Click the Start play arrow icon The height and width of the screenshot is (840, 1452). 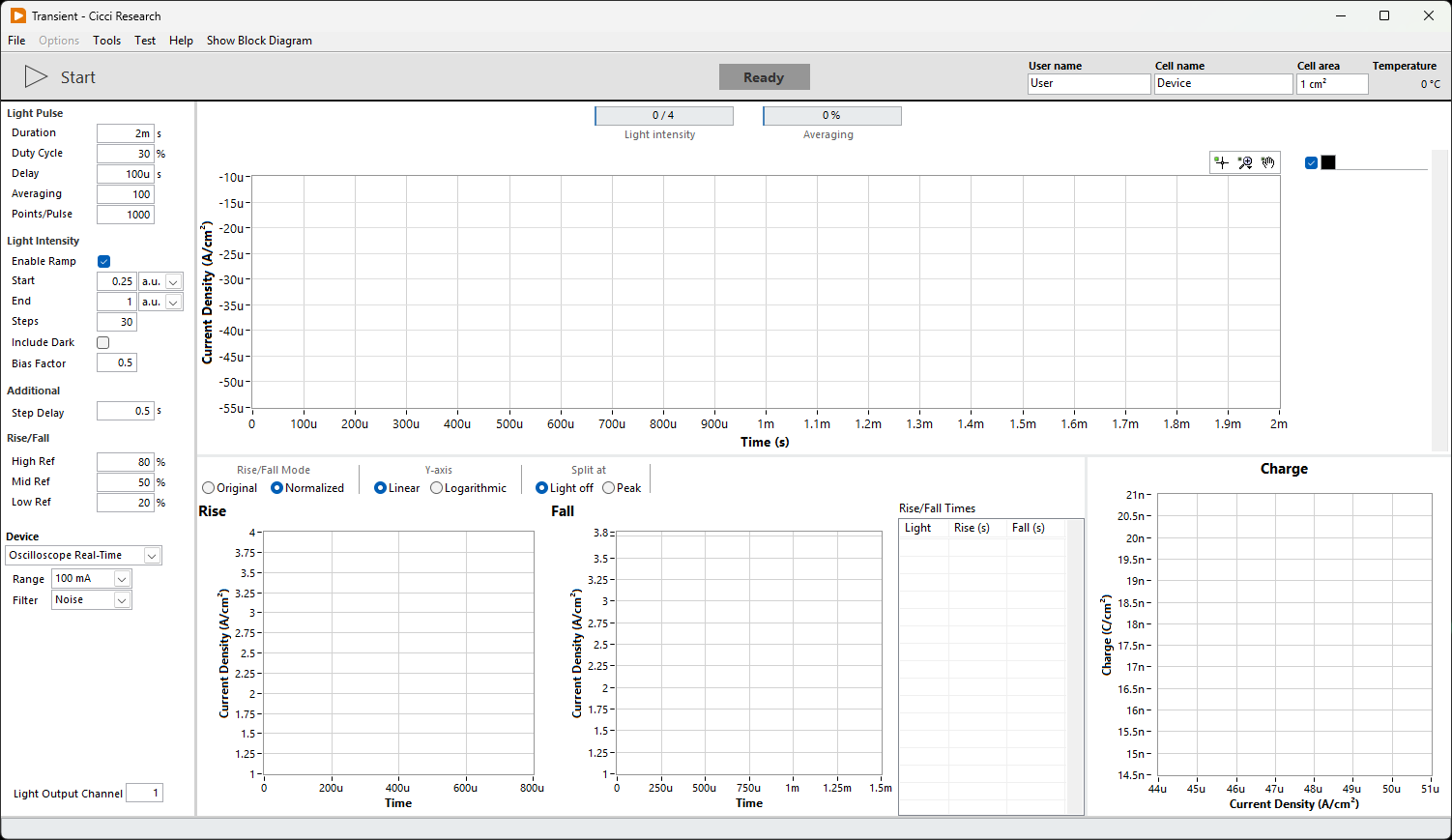(x=36, y=77)
